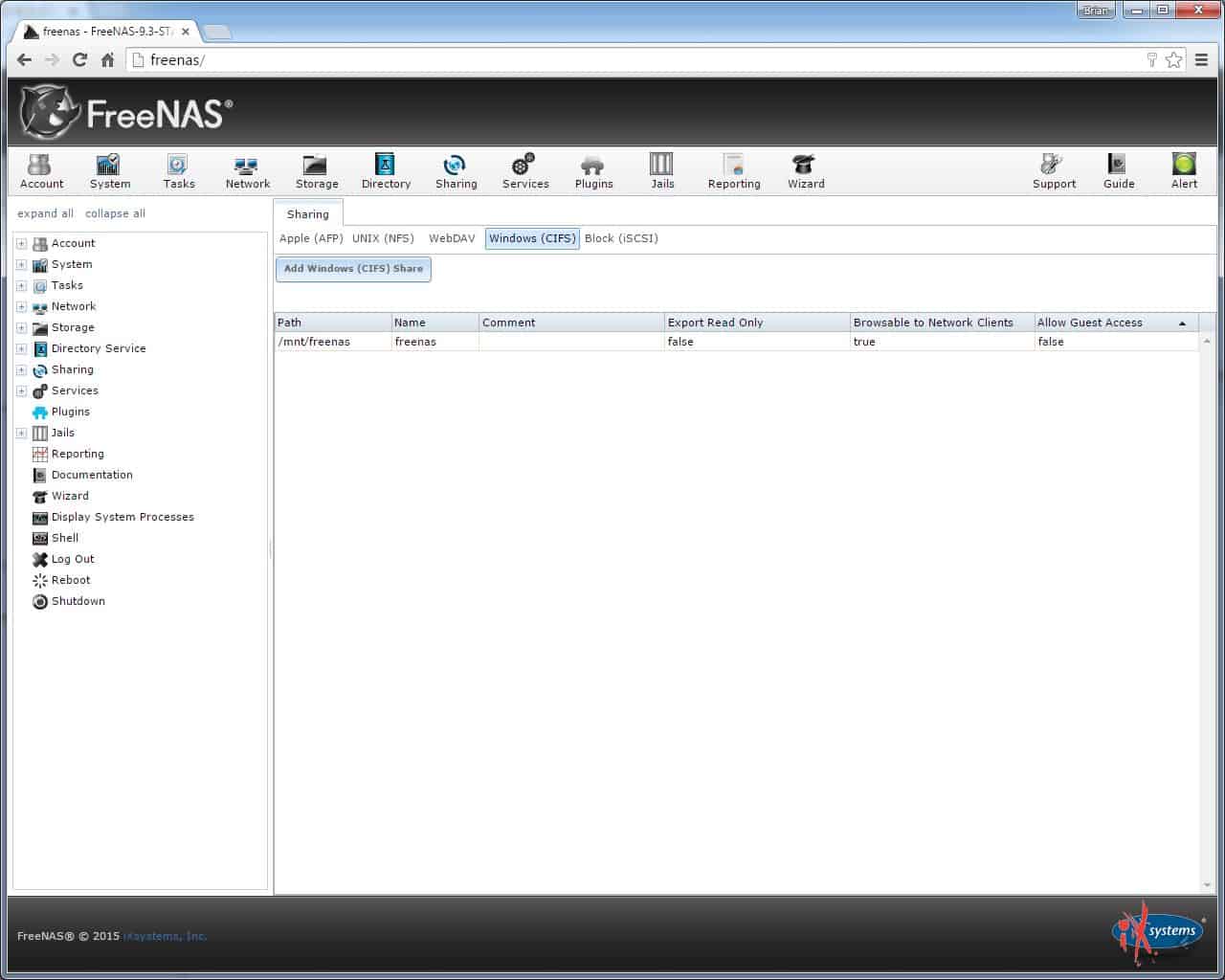Open Reporting in the sidebar tree
This screenshot has width=1225, height=980.
point(78,454)
